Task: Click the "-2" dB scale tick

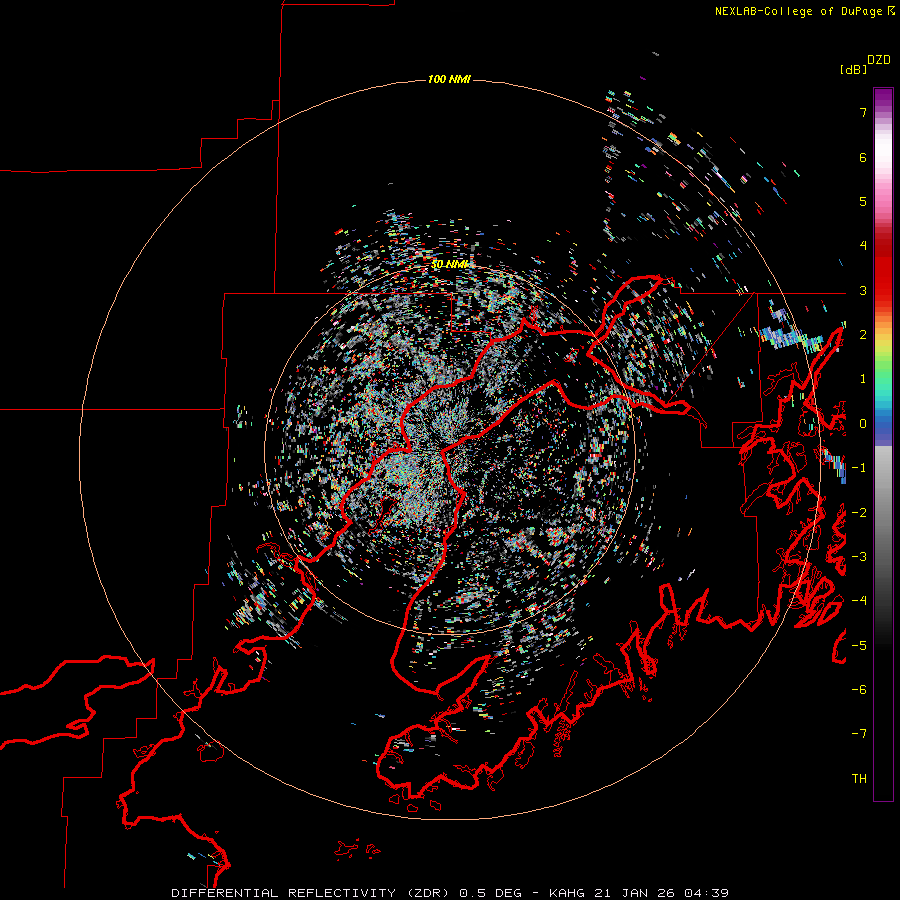Action: (859, 512)
